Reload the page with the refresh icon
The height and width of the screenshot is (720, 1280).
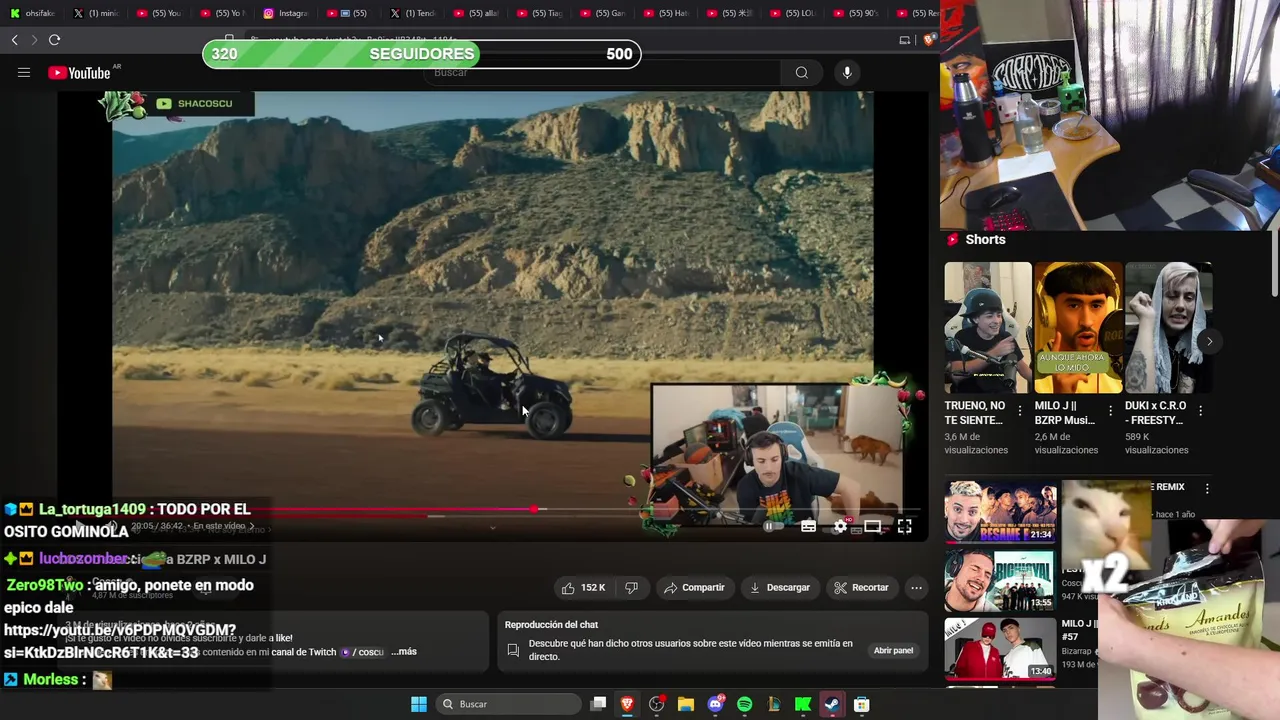(x=54, y=40)
